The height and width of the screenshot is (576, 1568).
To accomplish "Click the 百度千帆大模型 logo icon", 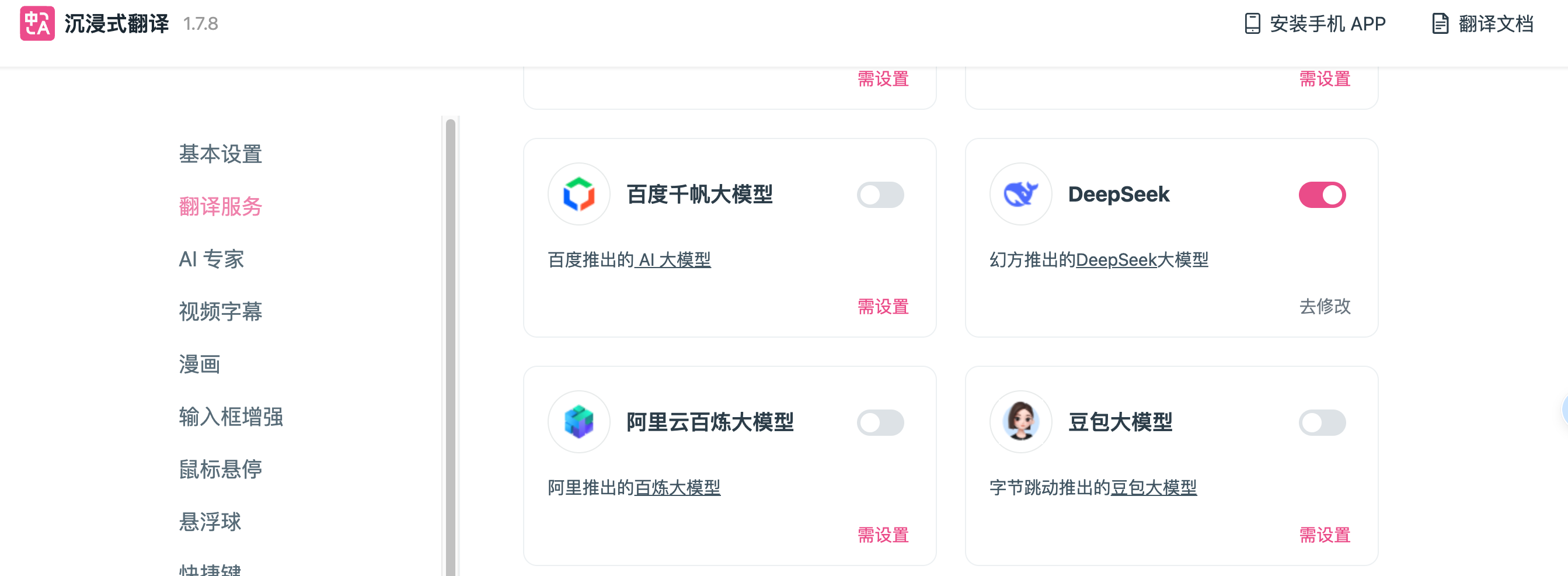I will point(579,194).
